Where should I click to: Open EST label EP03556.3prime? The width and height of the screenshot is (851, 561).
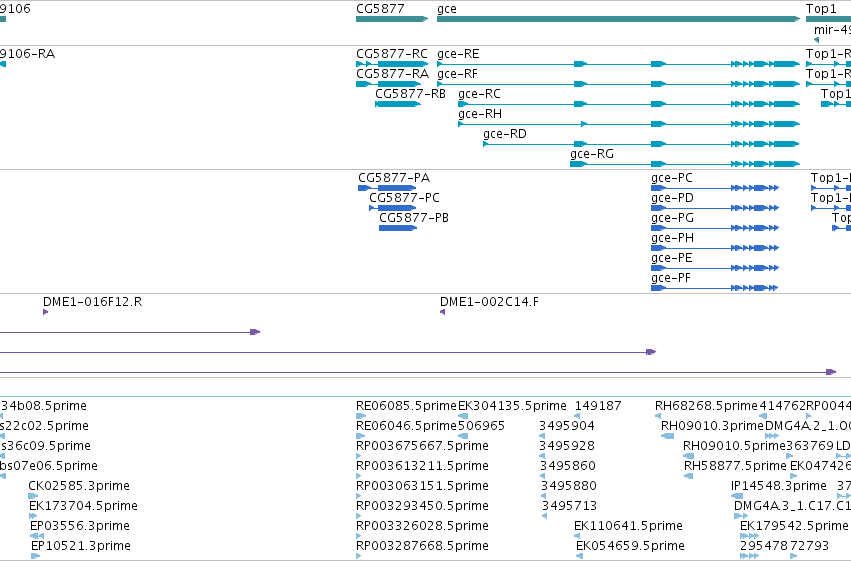point(80,526)
